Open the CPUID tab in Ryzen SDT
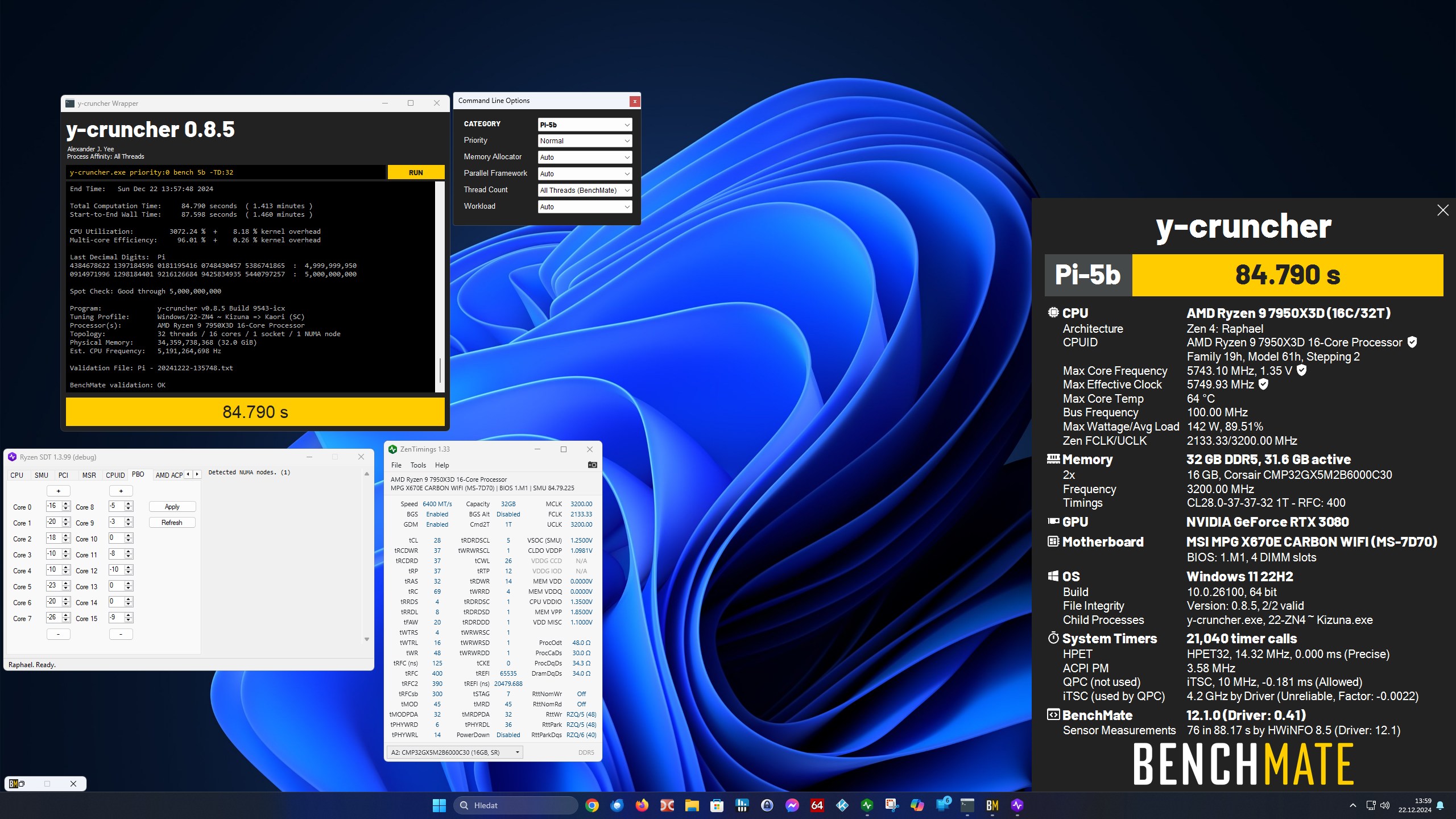Screen dimensions: 1456x819 (115, 475)
